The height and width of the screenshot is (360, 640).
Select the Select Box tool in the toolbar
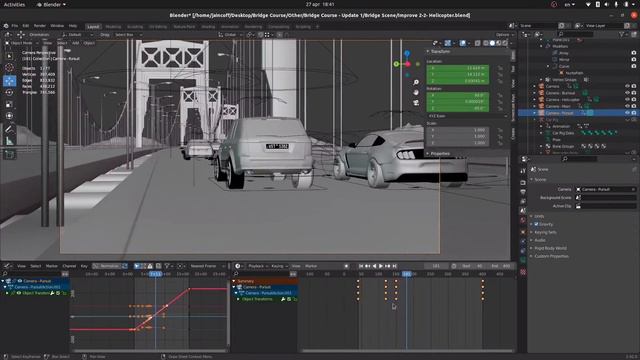pos(9,56)
